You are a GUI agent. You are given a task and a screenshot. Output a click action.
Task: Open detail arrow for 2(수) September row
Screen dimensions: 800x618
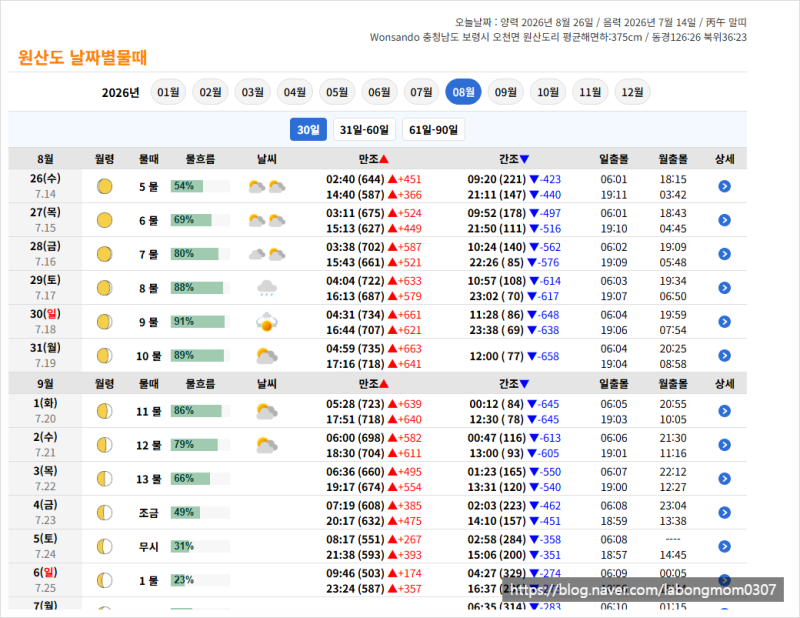point(724,444)
